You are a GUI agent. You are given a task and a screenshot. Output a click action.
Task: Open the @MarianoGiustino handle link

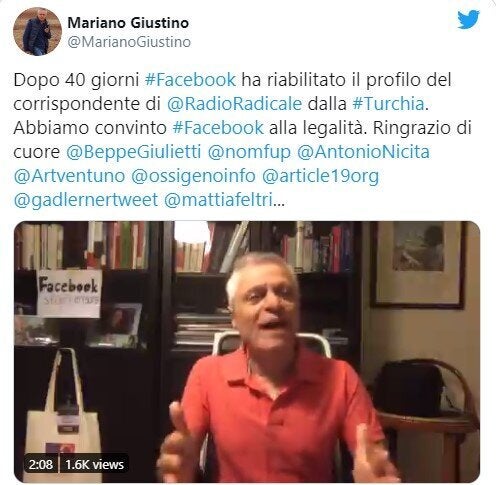129,42
